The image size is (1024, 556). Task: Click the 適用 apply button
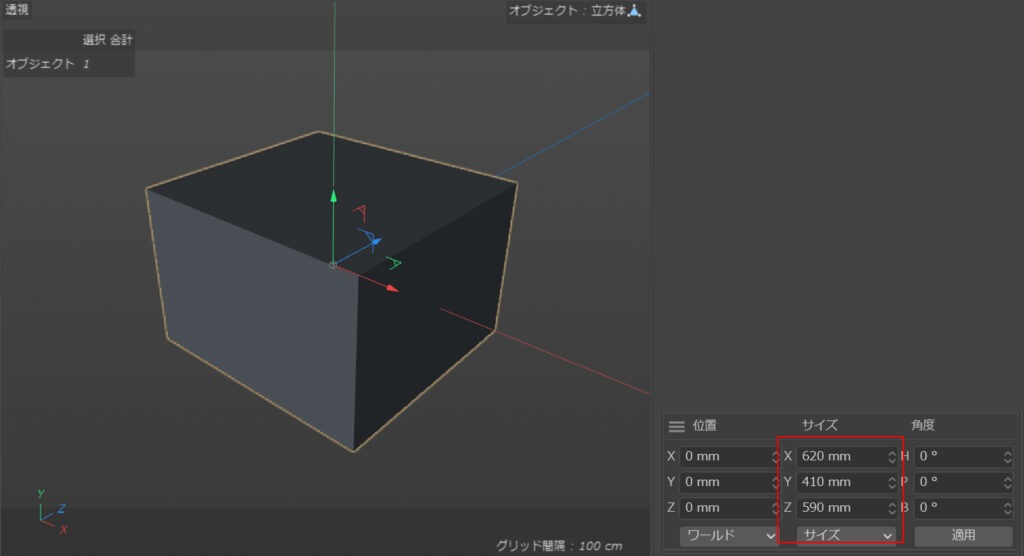963,536
